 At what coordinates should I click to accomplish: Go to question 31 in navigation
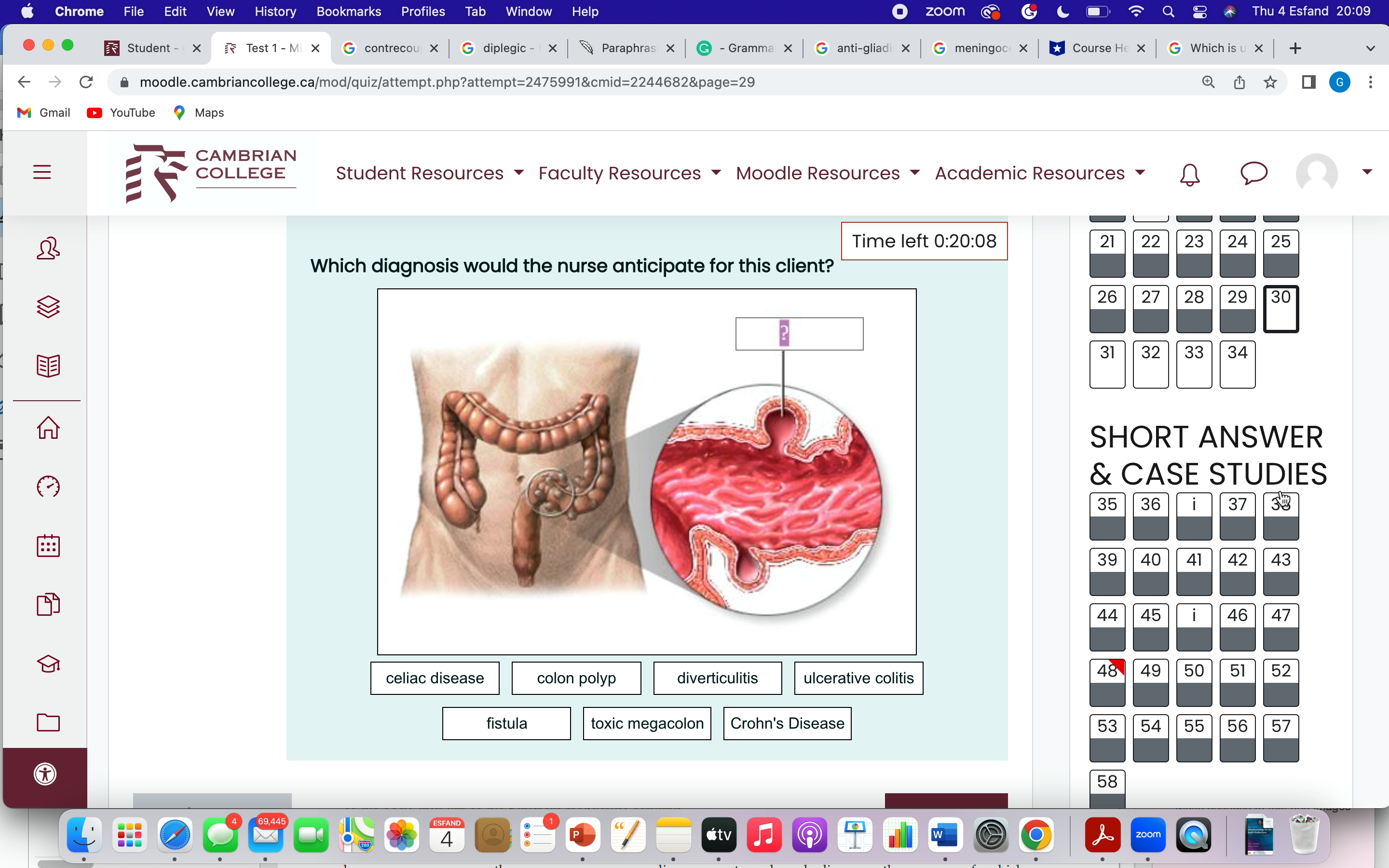pyautogui.click(x=1107, y=364)
